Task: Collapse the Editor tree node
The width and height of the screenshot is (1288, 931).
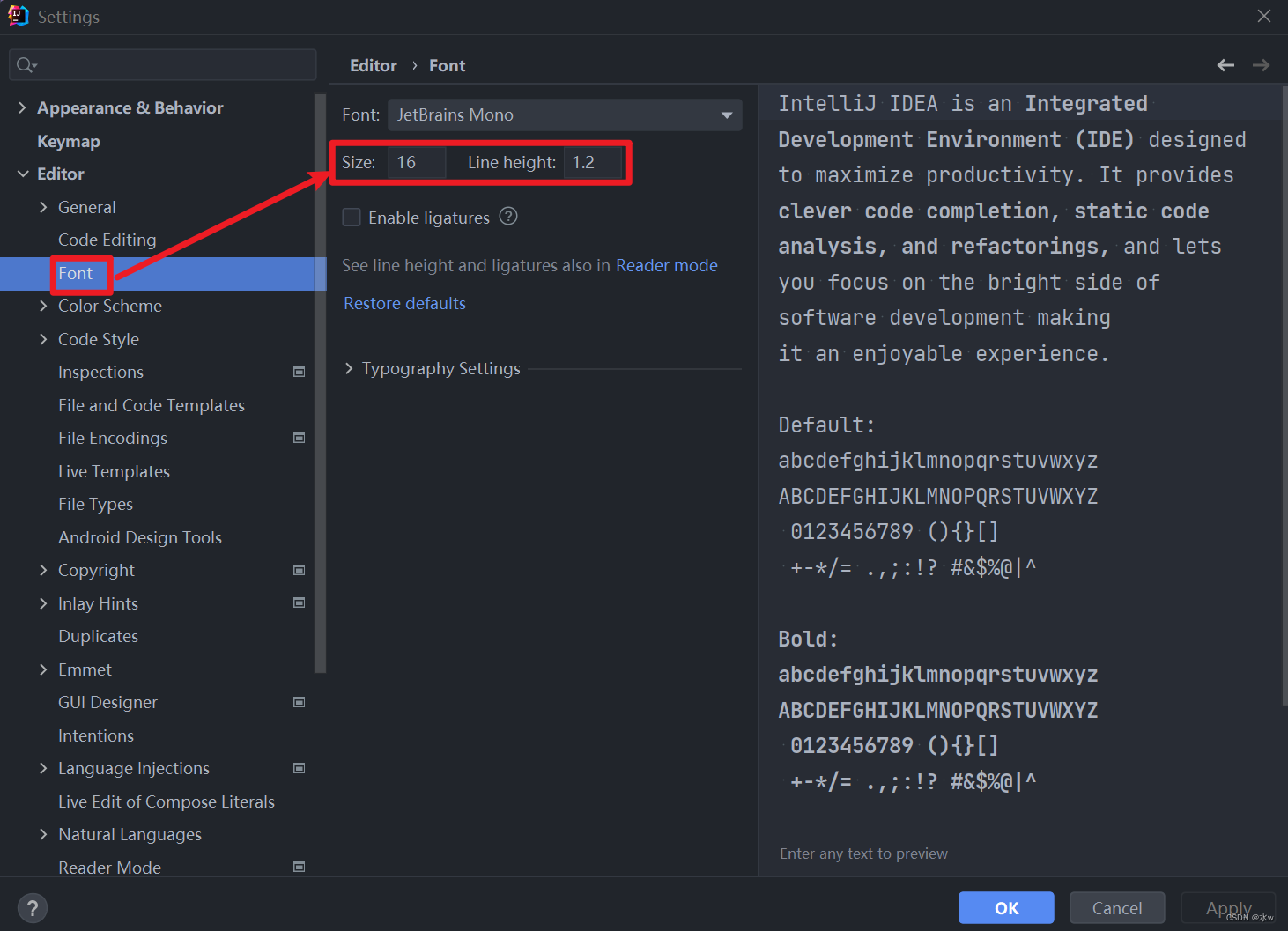Action: 22,174
